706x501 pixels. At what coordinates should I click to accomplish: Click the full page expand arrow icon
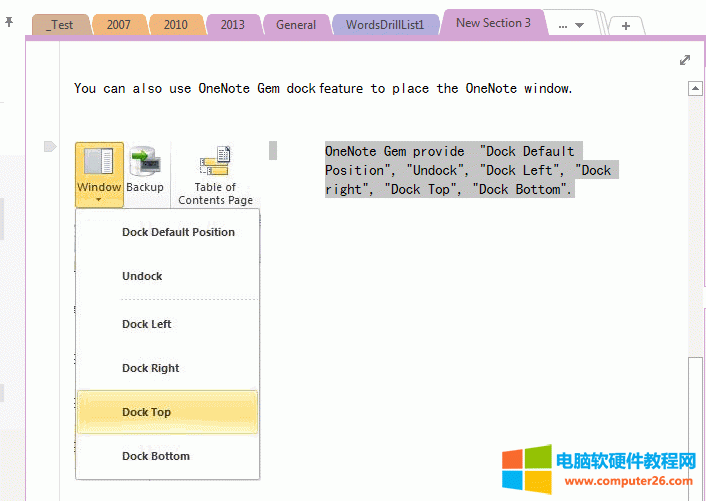(x=685, y=60)
